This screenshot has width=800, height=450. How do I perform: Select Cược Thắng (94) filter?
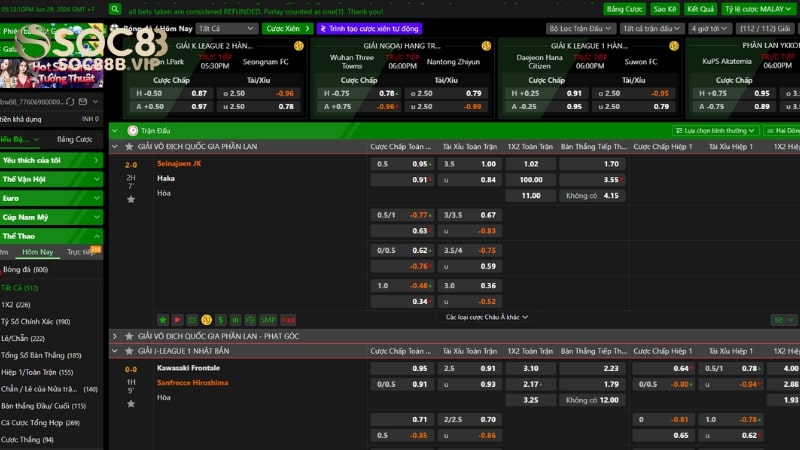(28, 439)
